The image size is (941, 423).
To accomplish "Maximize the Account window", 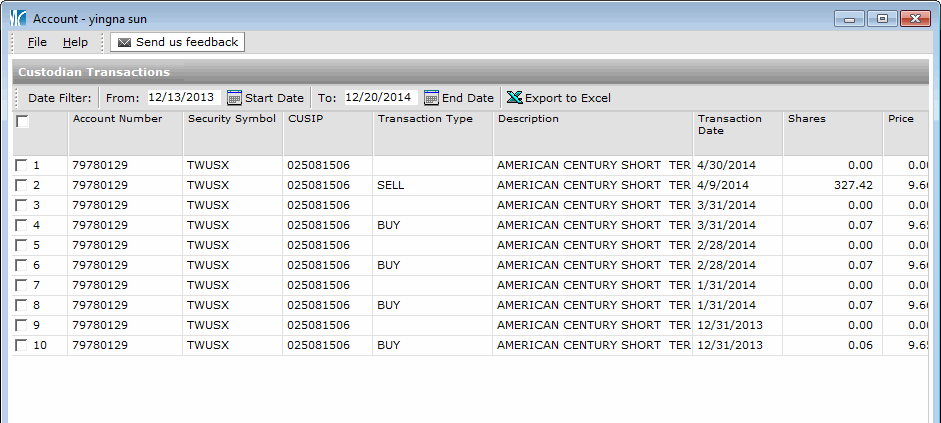I will pyautogui.click(x=882, y=19).
